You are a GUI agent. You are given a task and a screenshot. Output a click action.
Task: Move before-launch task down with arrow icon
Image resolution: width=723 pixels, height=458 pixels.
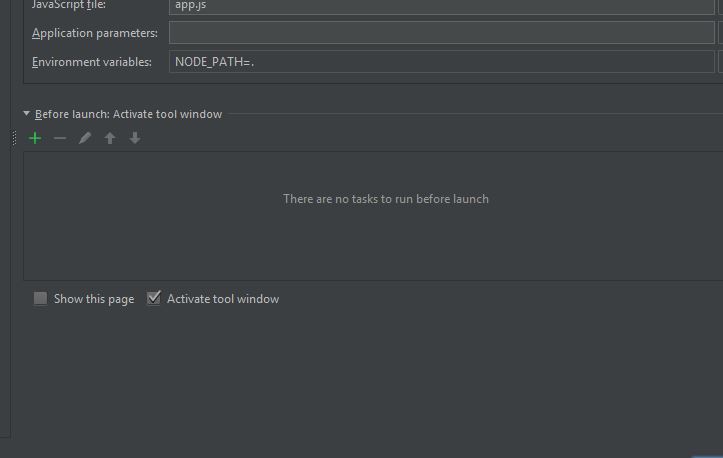click(x=135, y=138)
